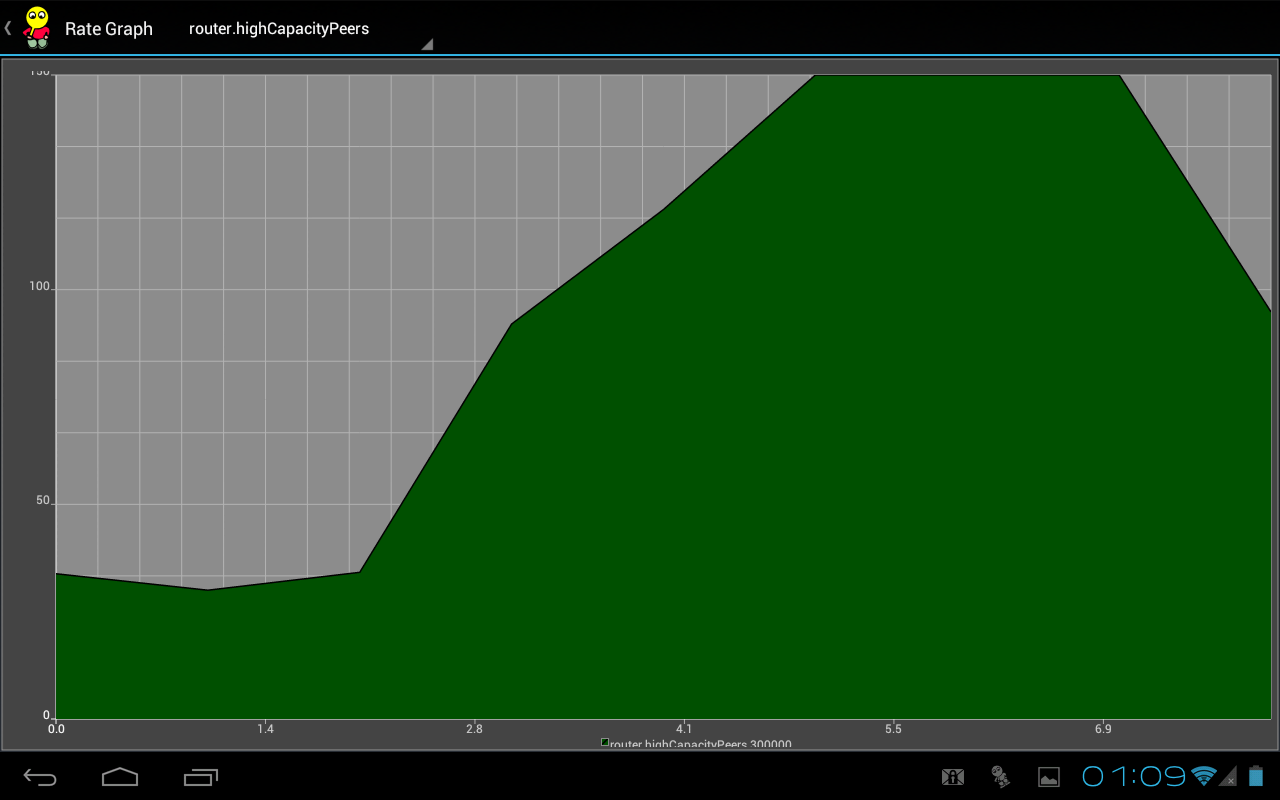Tap the y-axis label 100
The width and height of the screenshot is (1280, 800).
[x=40, y=287]
